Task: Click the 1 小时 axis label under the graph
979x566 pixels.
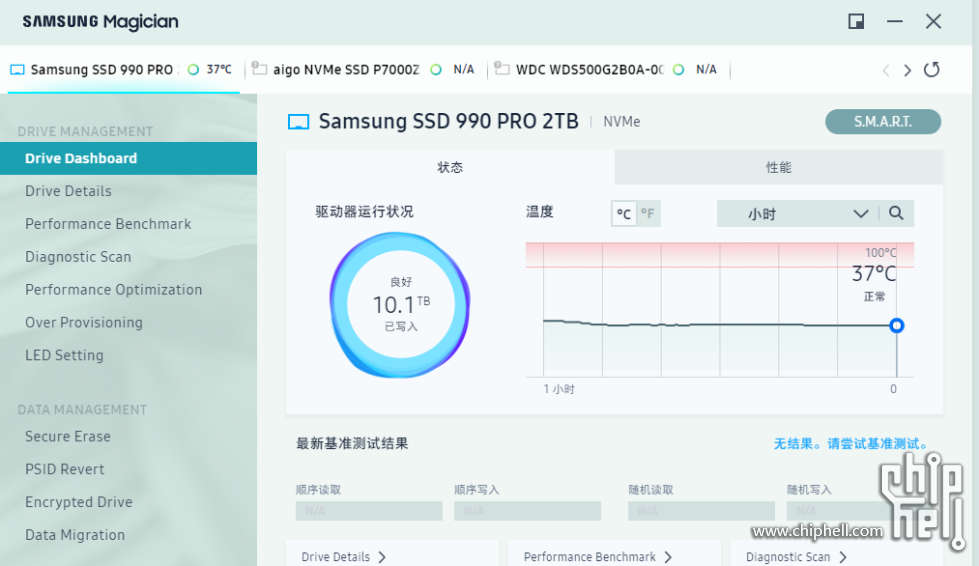Action: 559,389
